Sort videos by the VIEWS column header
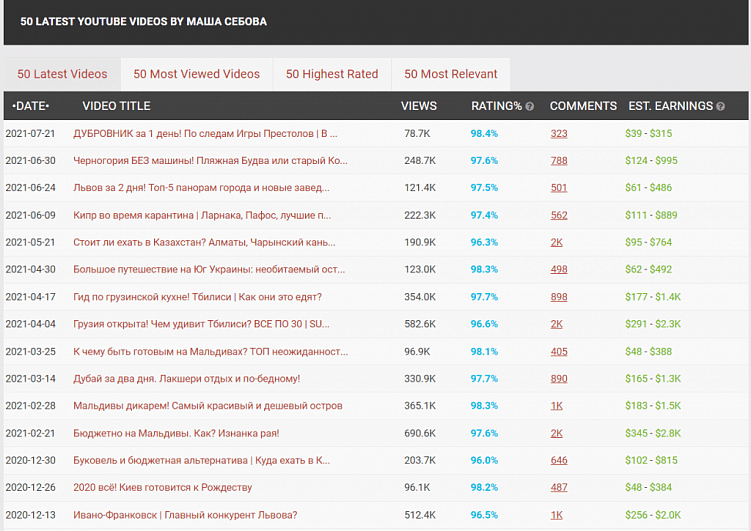Image resolution: width=751 pixels, height=531 pixels. point(418,106)
